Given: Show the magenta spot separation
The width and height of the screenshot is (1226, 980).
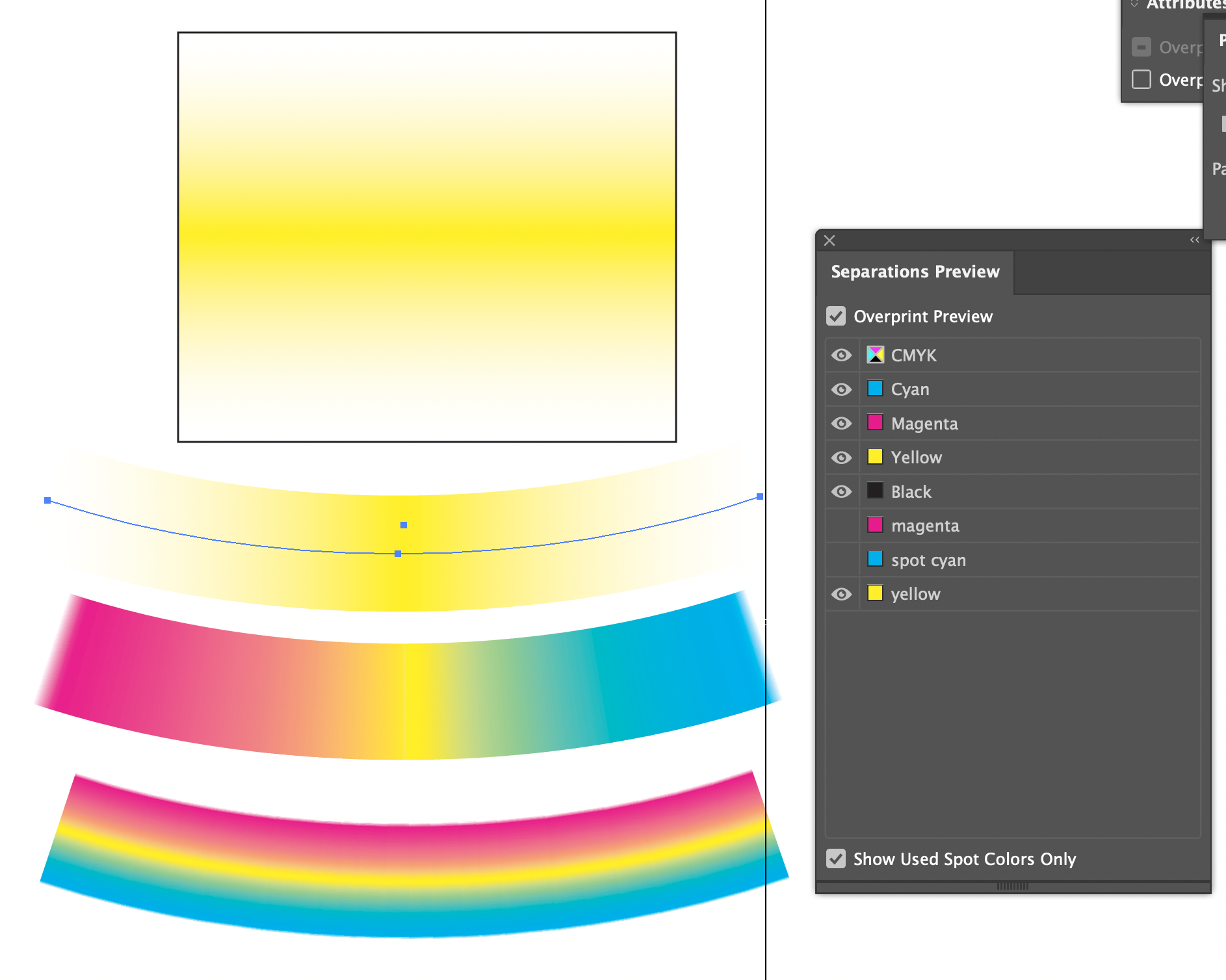Looking at the screenshot, I should pyautogui.click(x=842, y=525).
